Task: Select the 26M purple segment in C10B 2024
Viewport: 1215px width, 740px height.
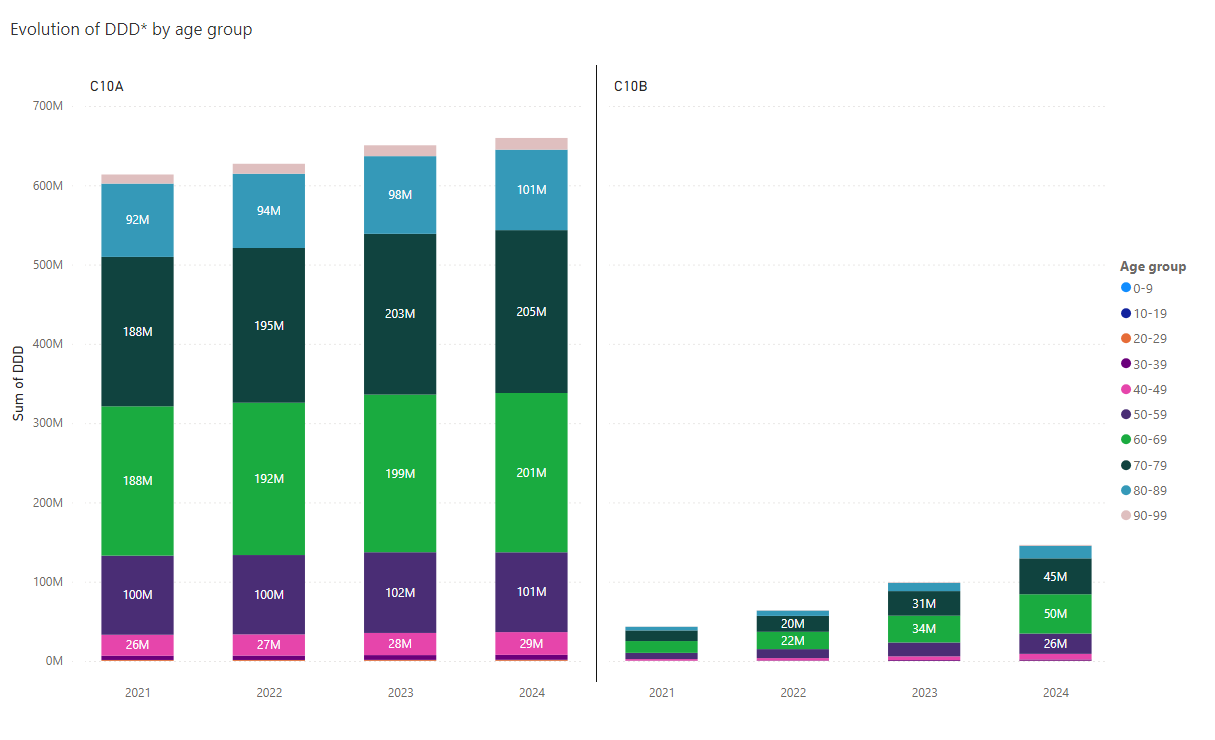Action: (x=1055, y=643)
